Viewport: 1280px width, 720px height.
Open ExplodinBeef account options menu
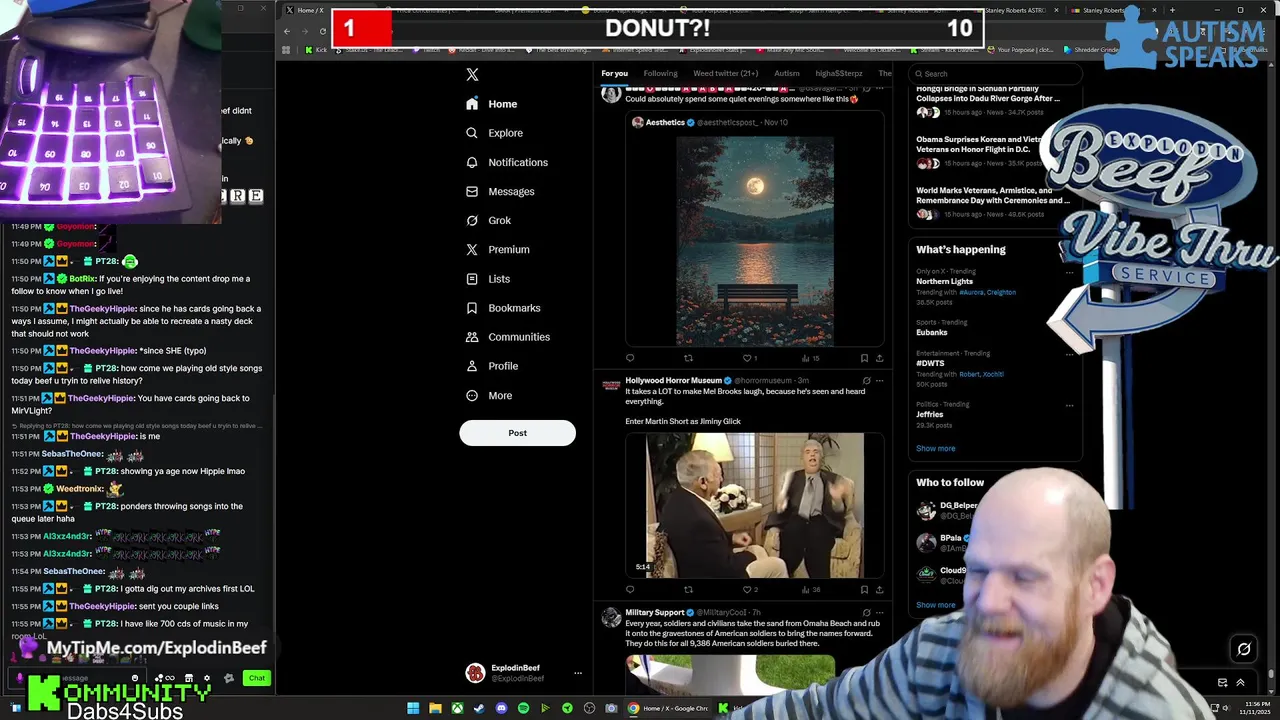pyautogui.click(x=577, y=673)
